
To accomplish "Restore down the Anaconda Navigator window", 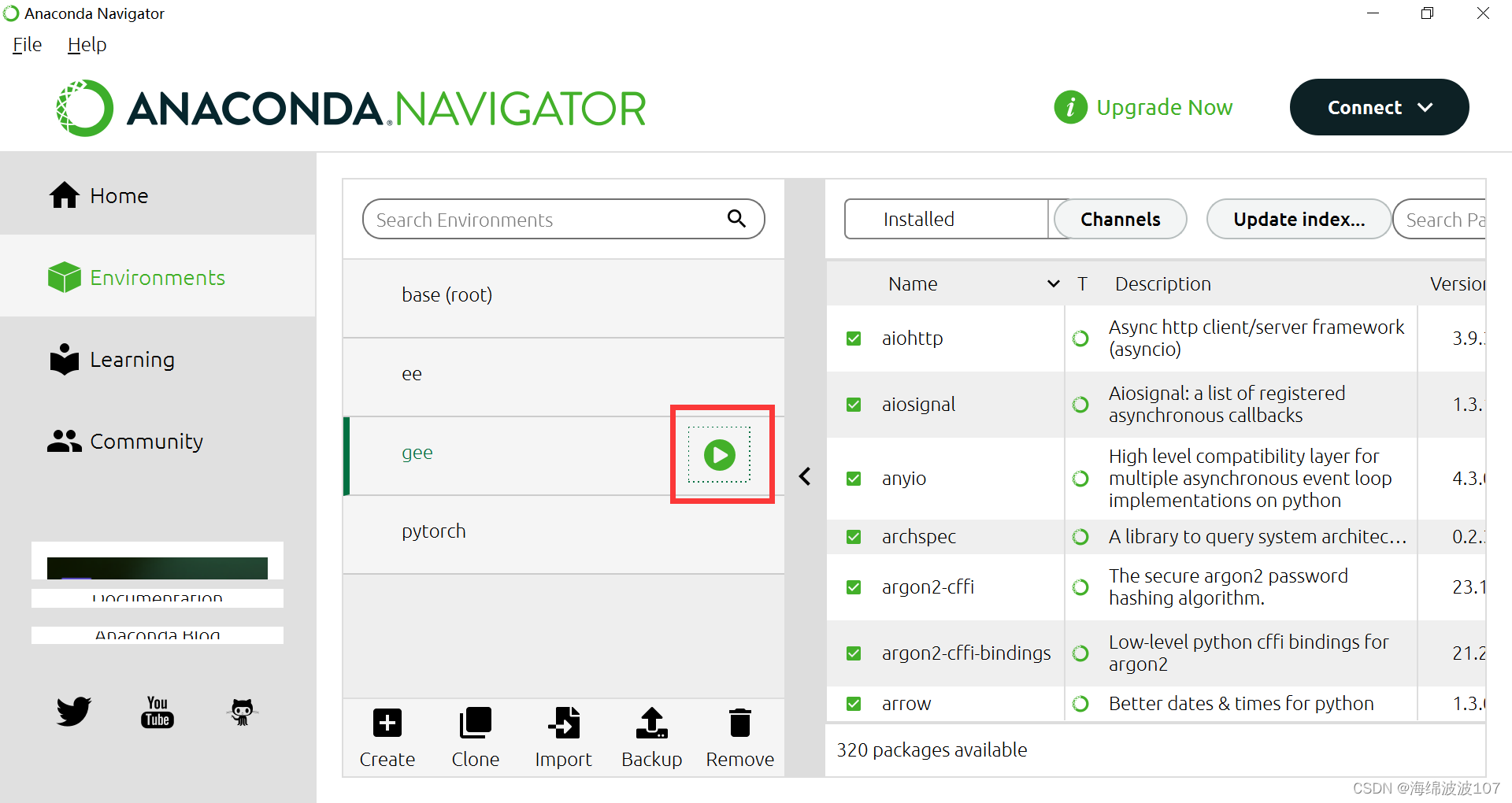I will point(1427,13).
